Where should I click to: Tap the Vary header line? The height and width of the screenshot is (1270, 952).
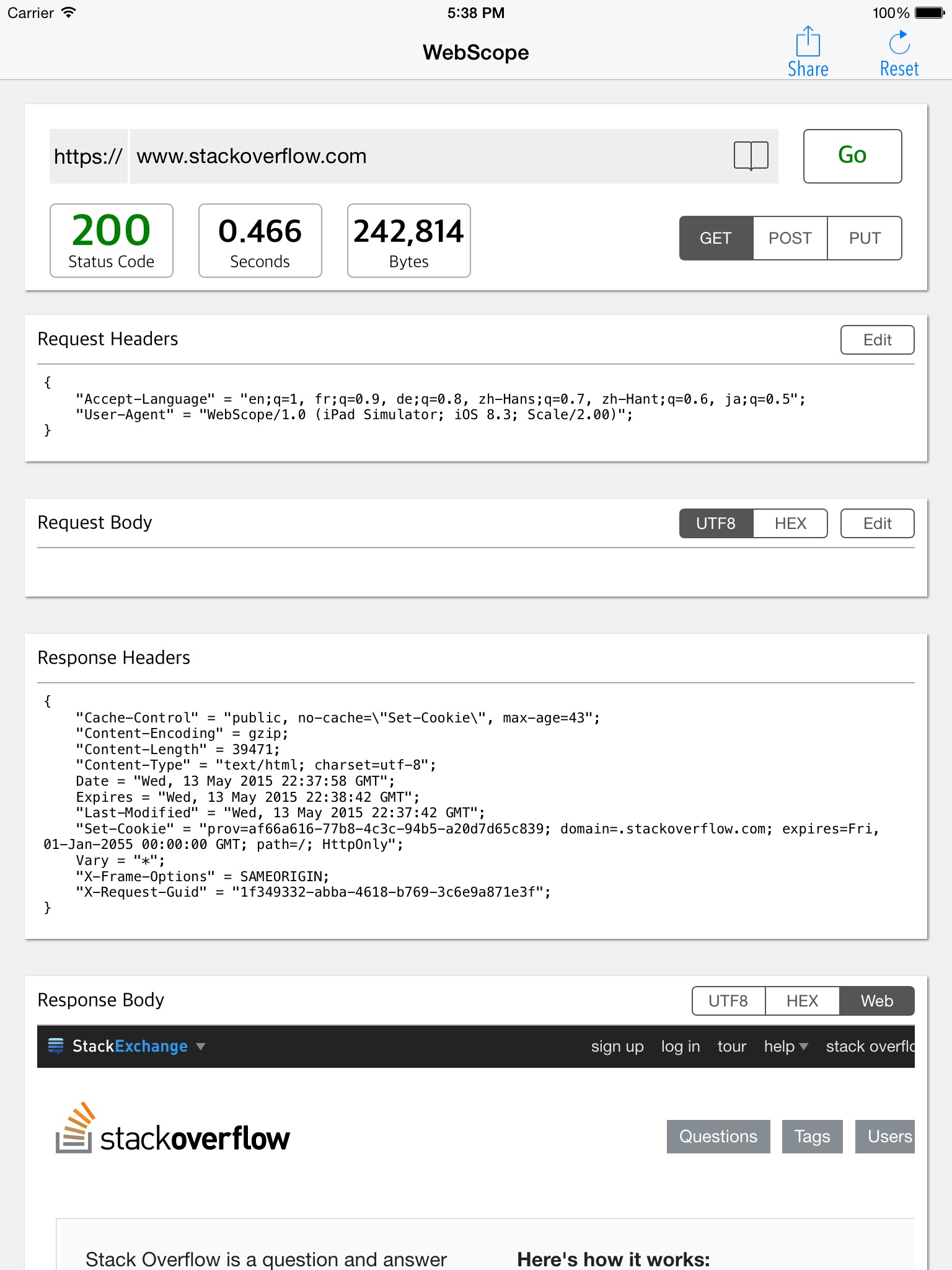click(x=121, y=861)
